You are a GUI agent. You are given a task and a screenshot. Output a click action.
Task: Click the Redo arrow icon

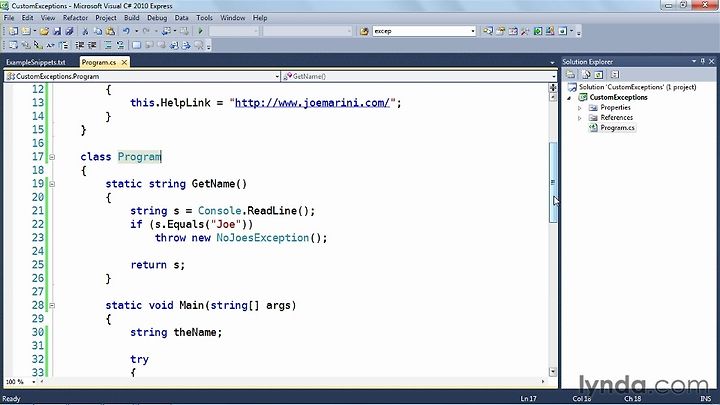pyautogui.click(x=146, y=31)
